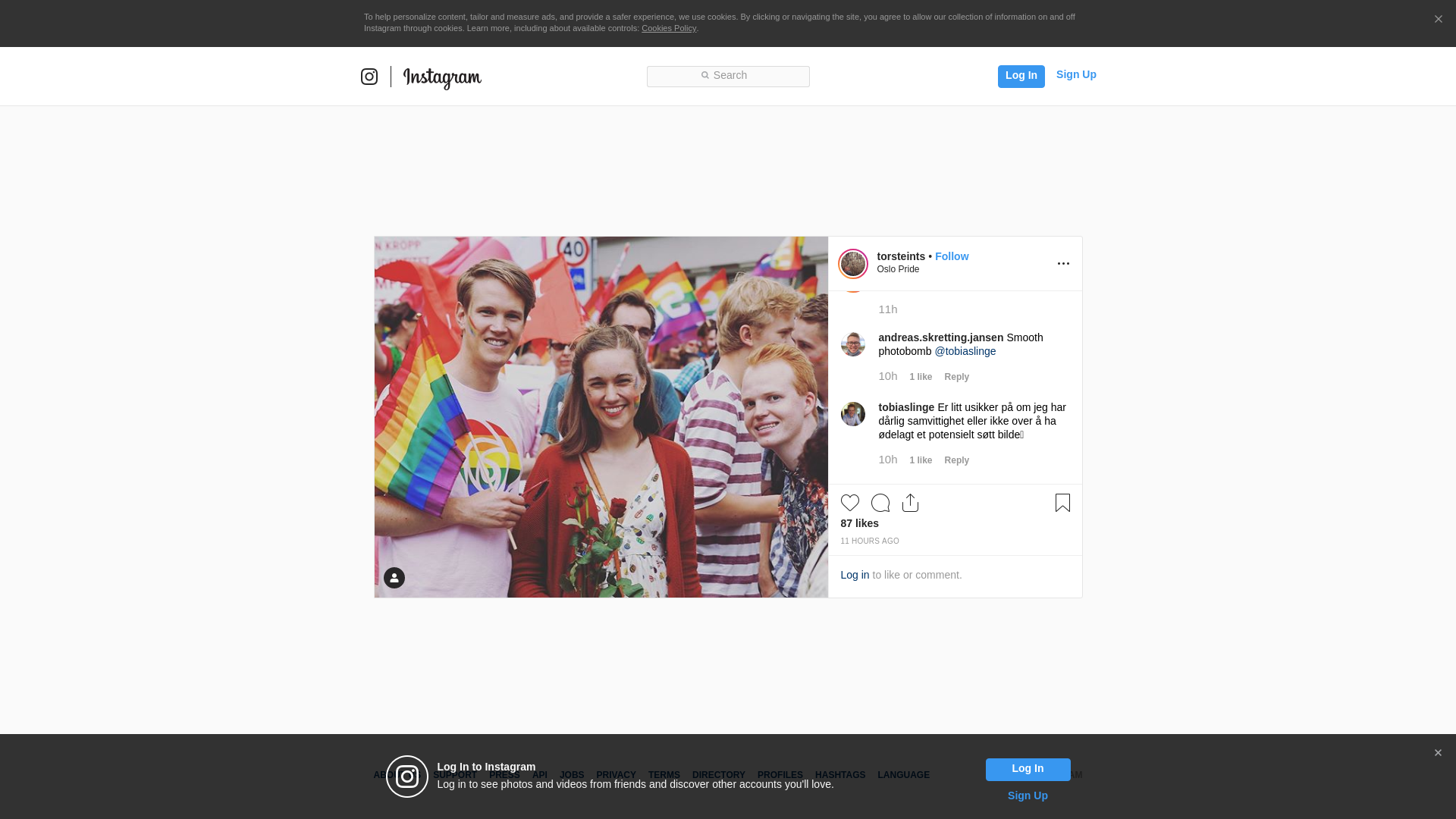Image resolution: width=1456 pixels, height=819 pixels.
Task: Dismiss the cookie notice banner
Action: [1438, 20]
